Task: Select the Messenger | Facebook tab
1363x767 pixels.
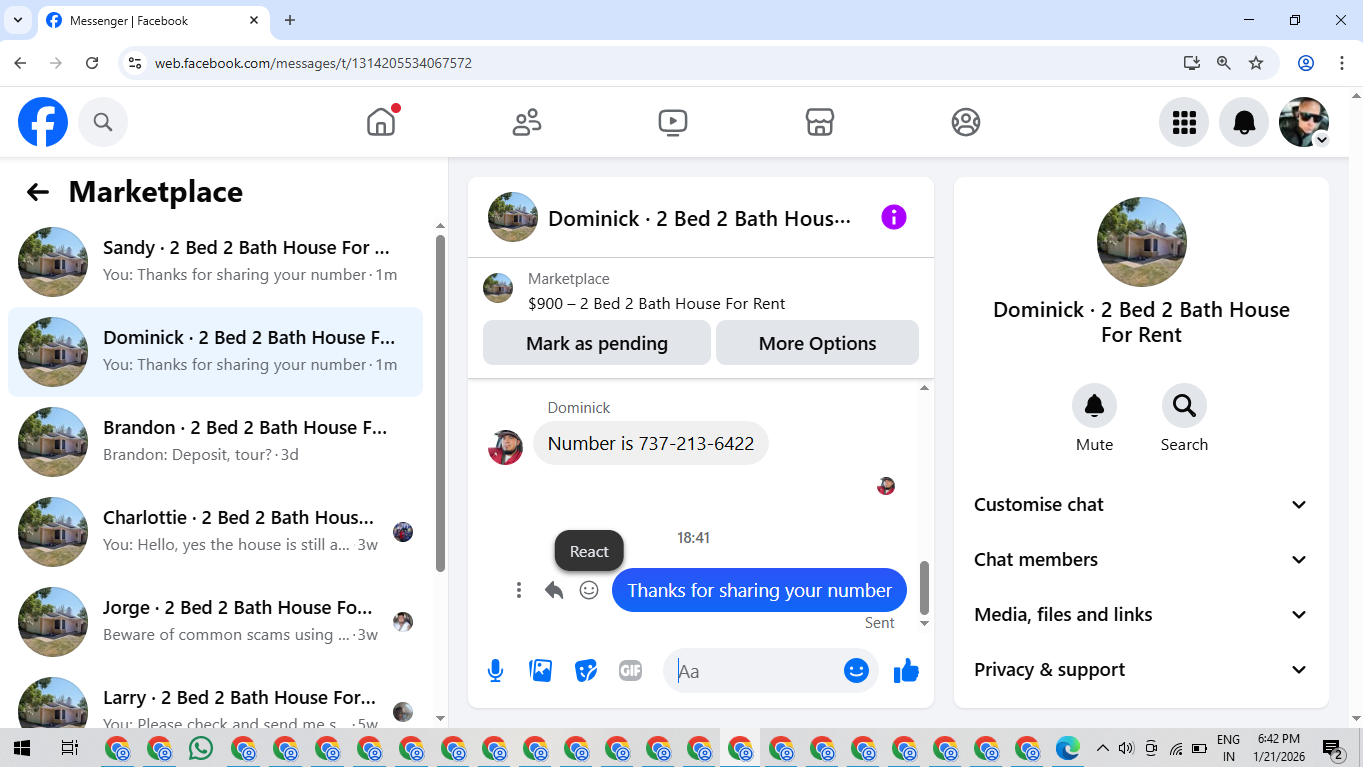Action: coord(153,20)
